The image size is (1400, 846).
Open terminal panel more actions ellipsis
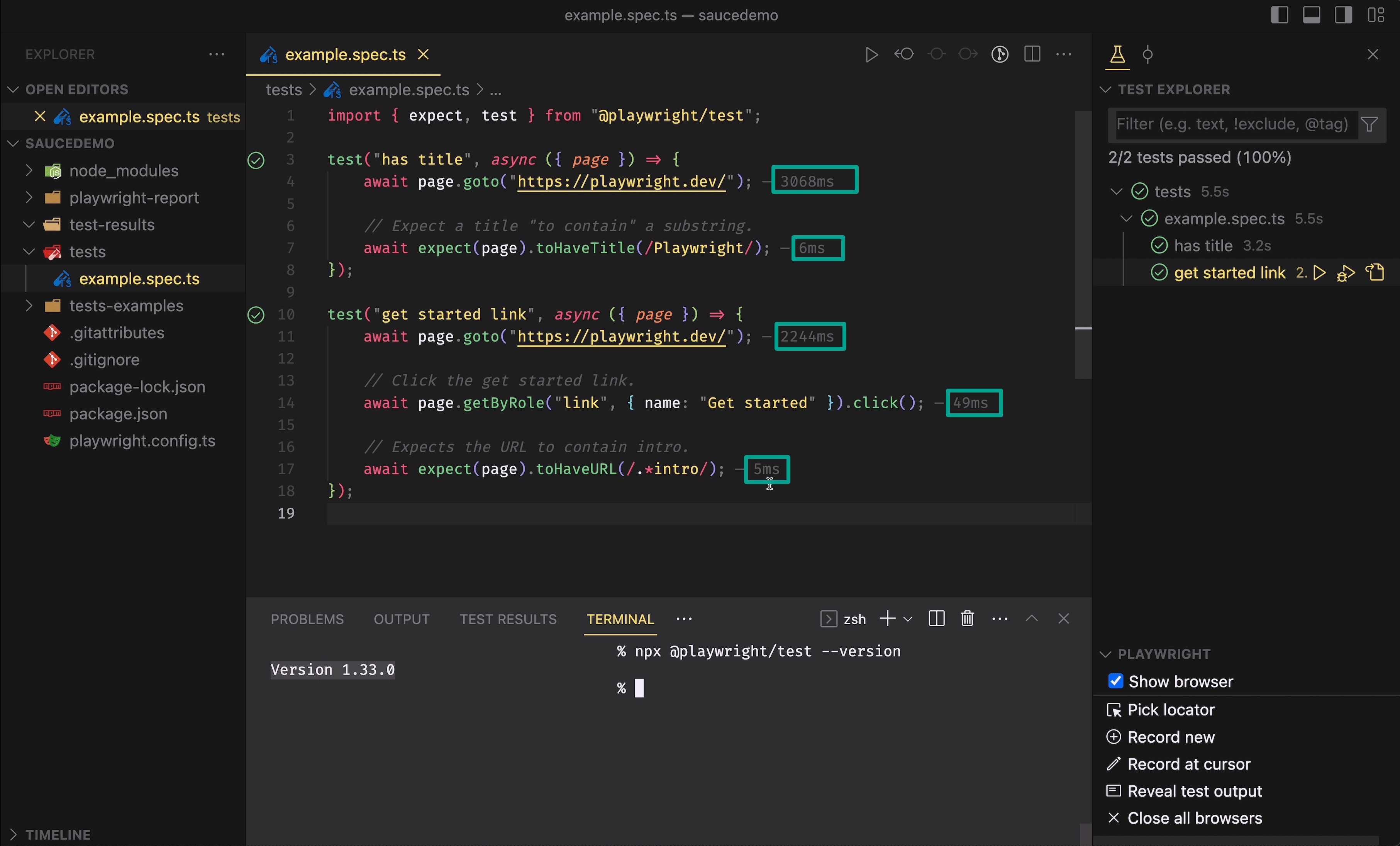click(x=1000, y=618)
